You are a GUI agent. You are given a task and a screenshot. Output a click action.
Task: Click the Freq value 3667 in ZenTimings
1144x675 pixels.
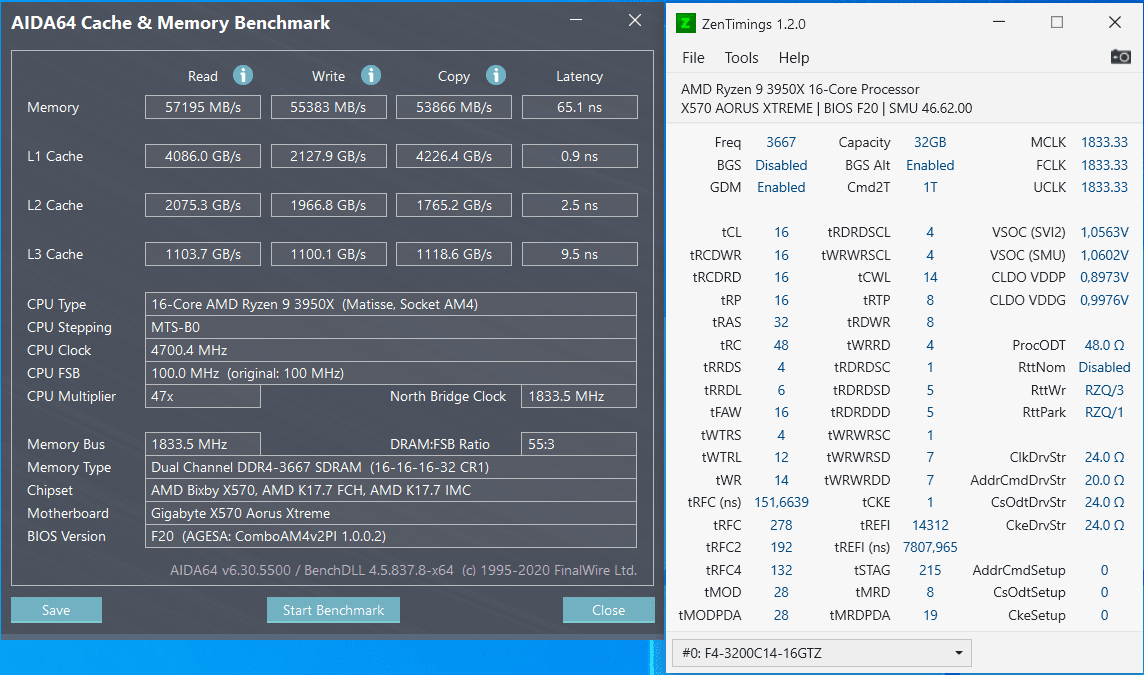pos(781,142)
